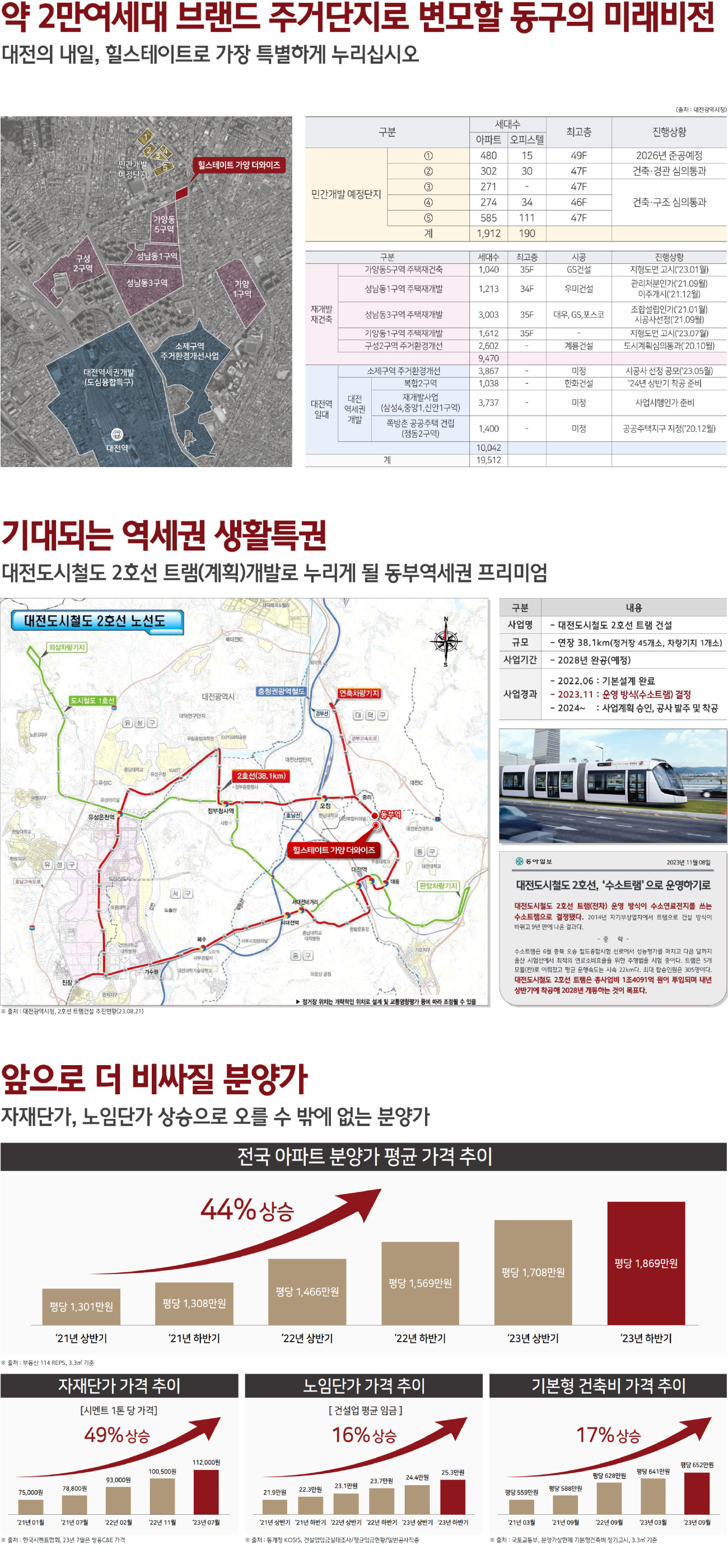This screenshot has width=728, height=1568.
Task: Click the 112,000원 cement bar value
Action: (x=206, y=1463)
